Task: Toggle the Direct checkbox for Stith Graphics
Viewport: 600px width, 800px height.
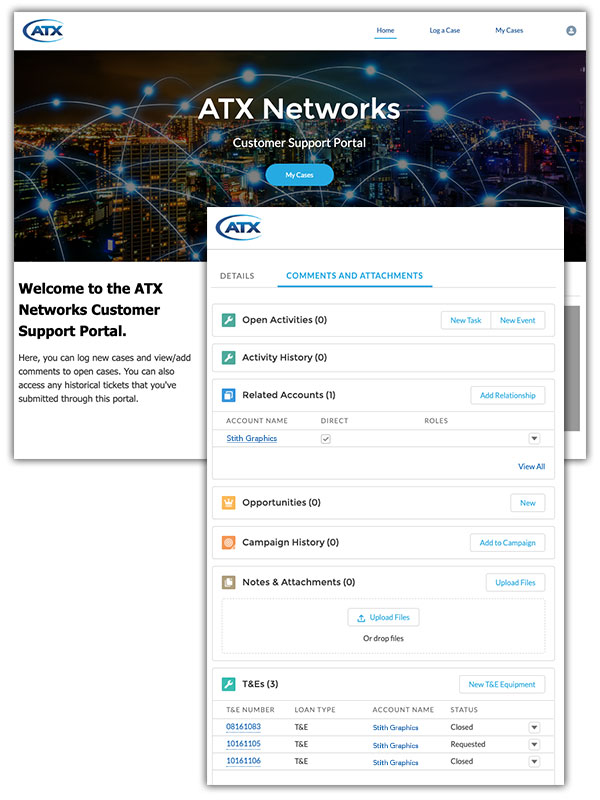Action: [x=326, y=438]
